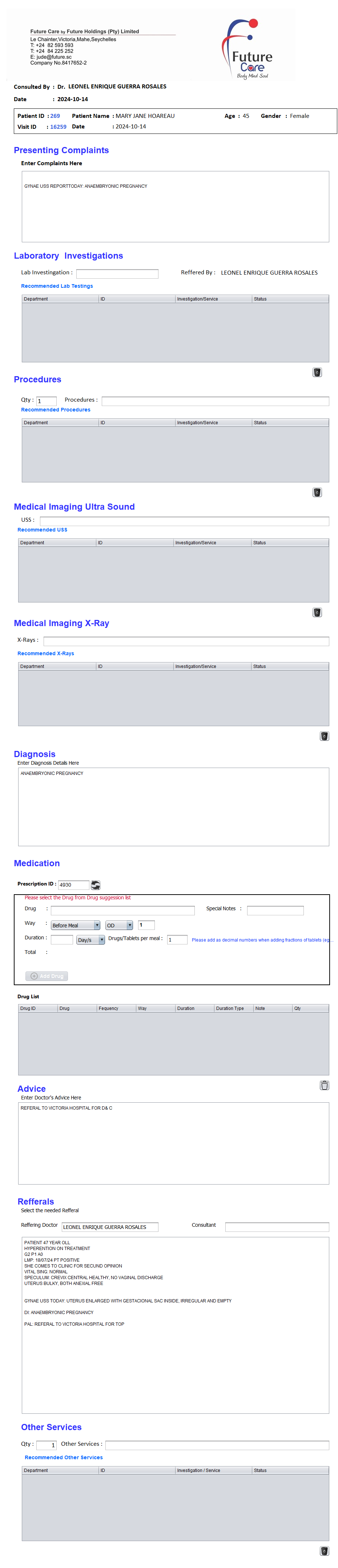Open the Recommended Lab Testings link
This screenshot has width=338, height=1568.
click(57, 286)
